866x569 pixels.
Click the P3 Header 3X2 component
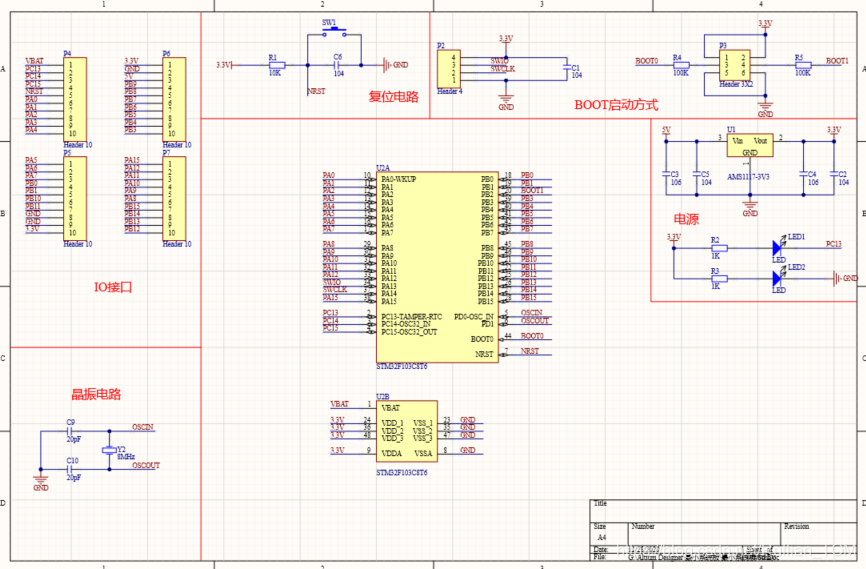pos(735,65)
